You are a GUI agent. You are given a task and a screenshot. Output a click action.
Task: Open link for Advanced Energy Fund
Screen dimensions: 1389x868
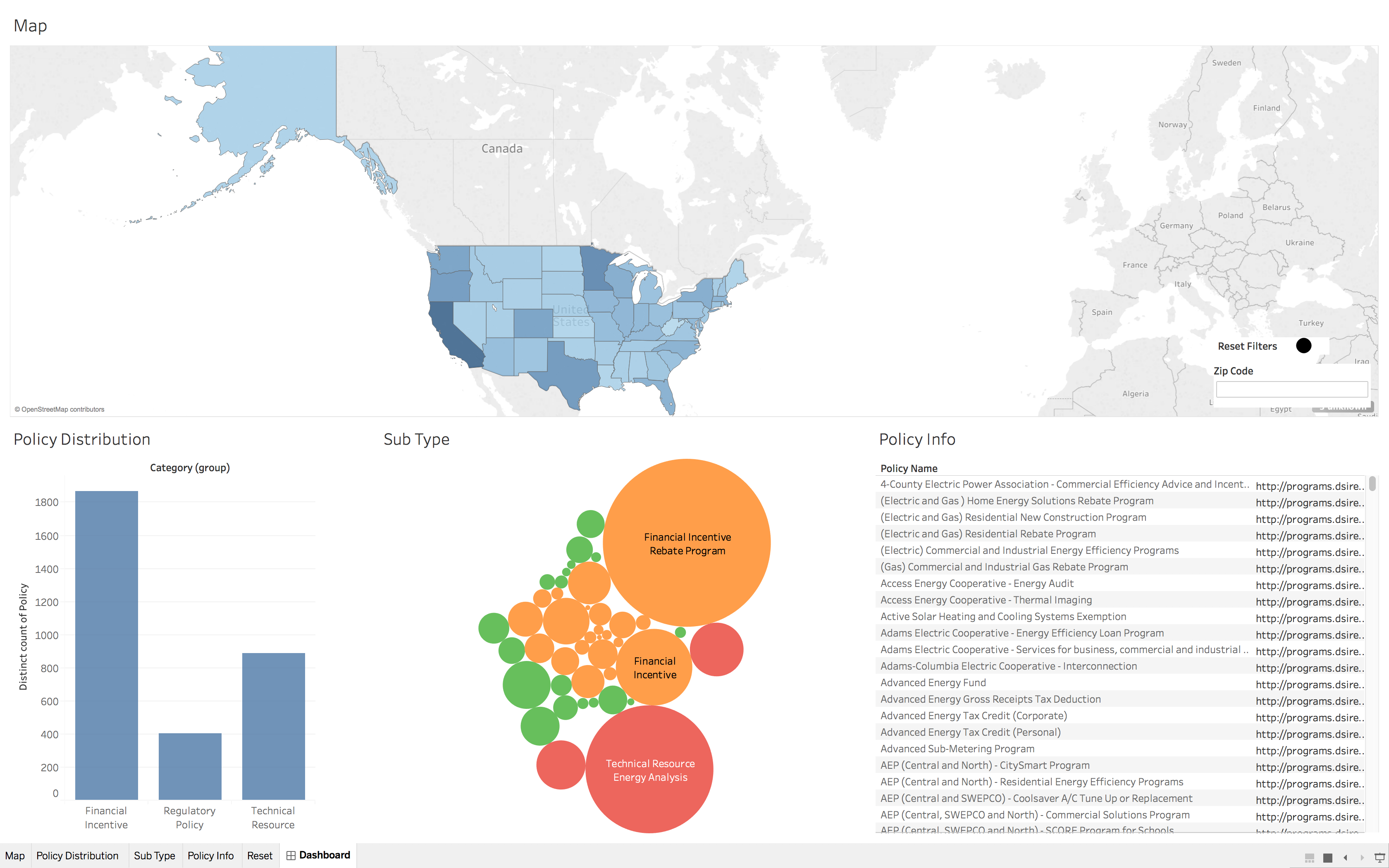tap(1309, 684)
